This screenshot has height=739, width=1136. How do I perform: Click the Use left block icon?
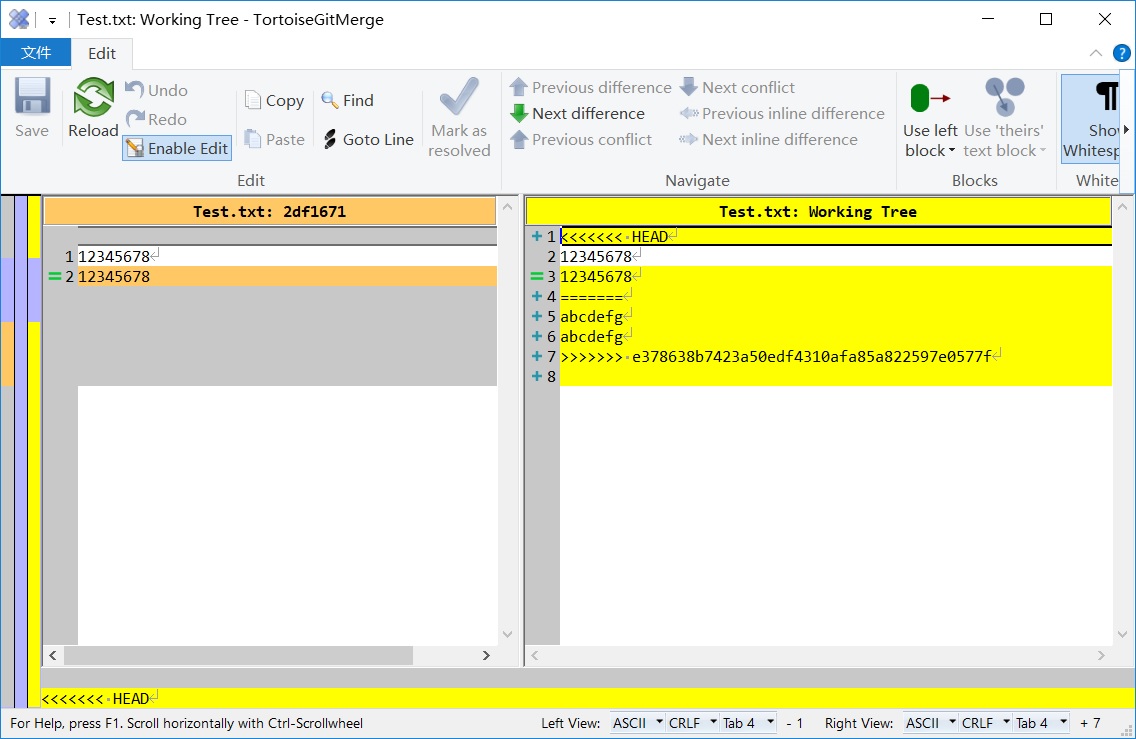(930, 98)
